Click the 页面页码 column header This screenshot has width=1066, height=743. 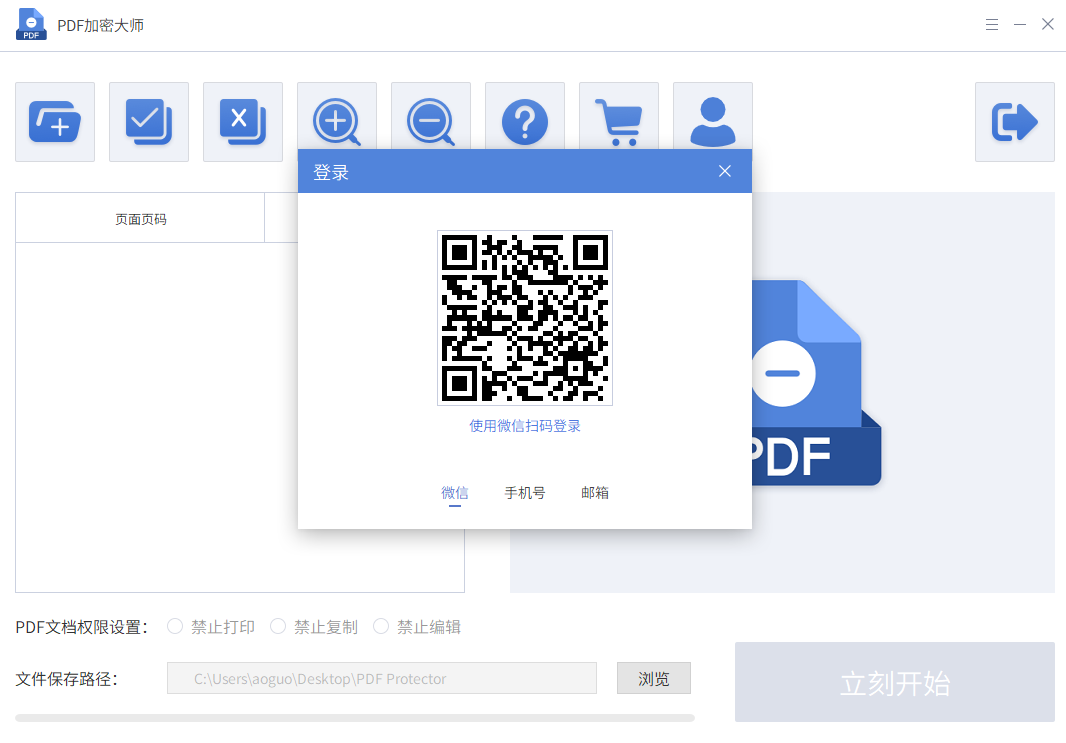pos(140,219)
